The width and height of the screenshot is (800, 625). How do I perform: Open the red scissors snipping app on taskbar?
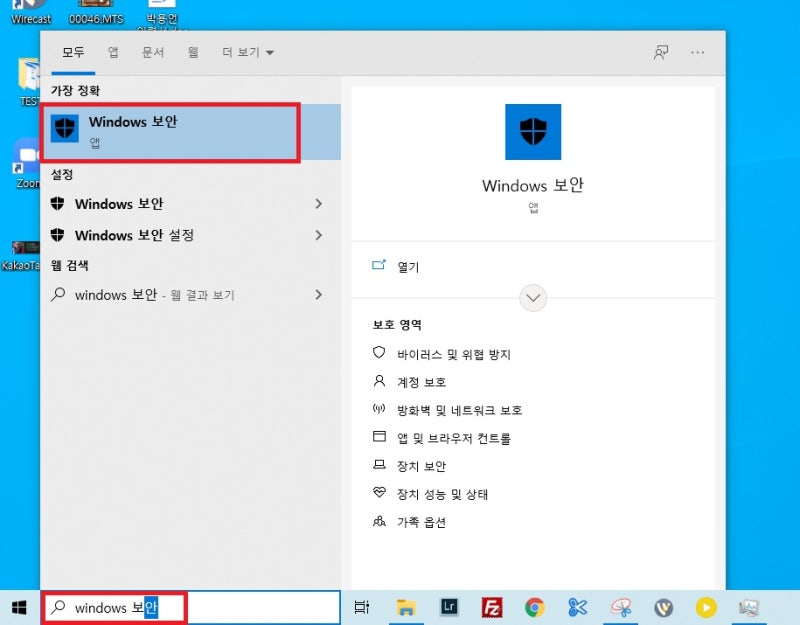pyautogui.click(x=621, y=607)
